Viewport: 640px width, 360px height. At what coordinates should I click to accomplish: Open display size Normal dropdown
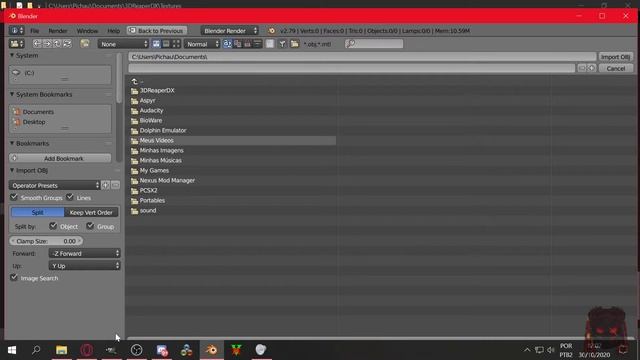pos(202,44)
